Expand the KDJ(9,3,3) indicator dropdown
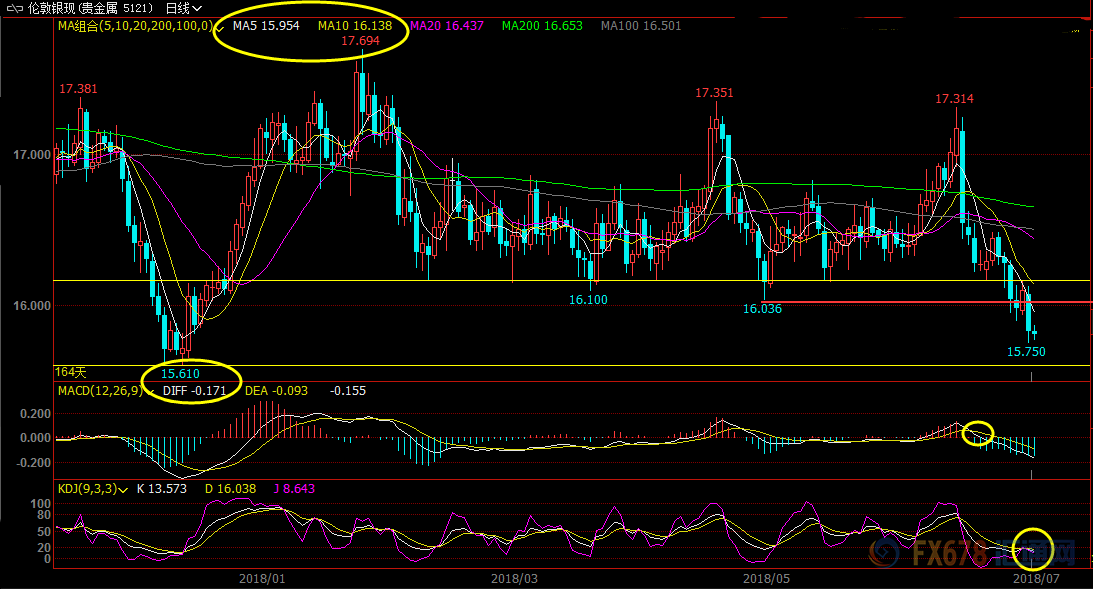The image size is (1093, 589). click(125, 489)
